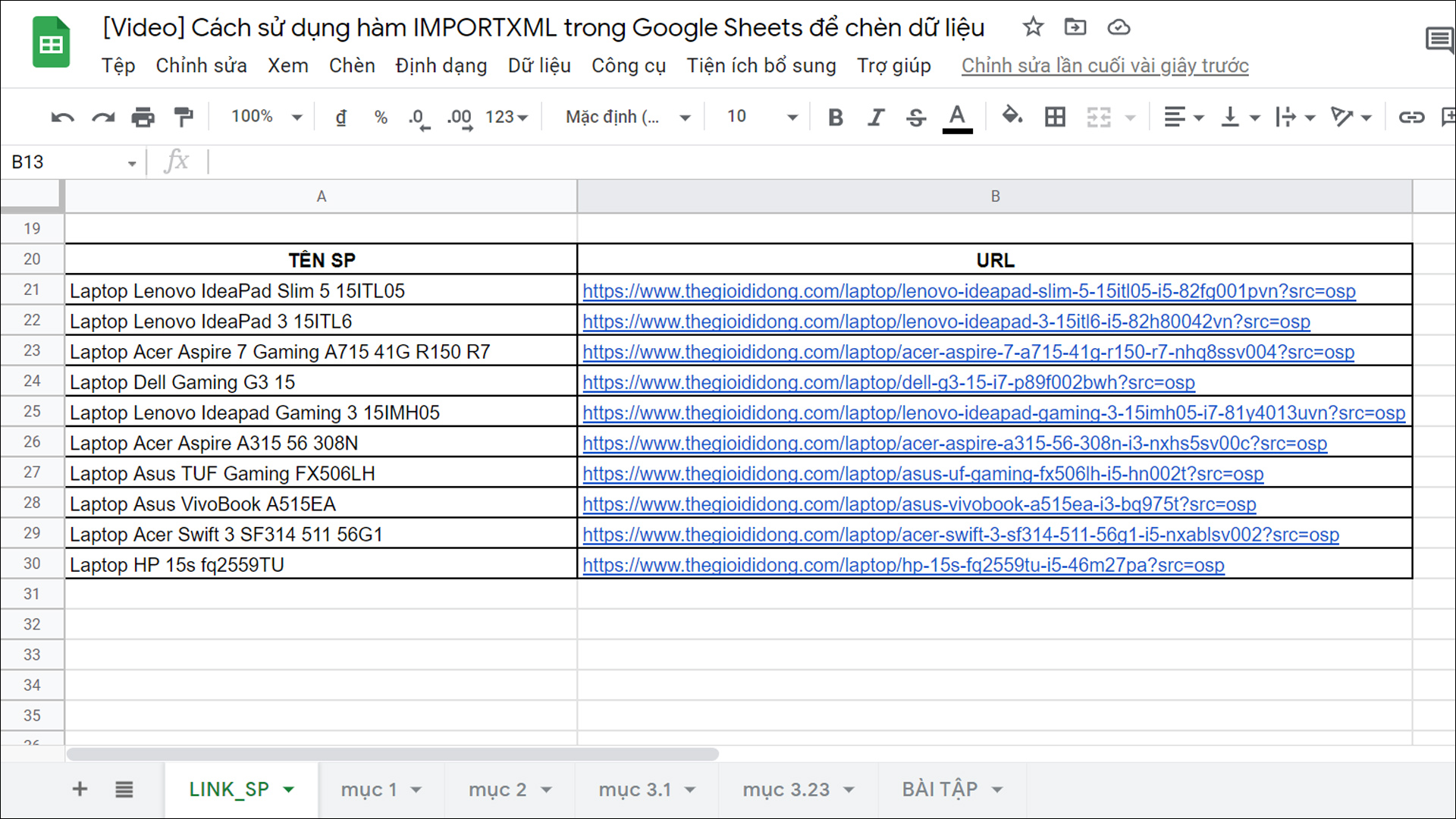Screen dimensions: 1456x819
Task: Open the Chỉnh sửa menu
Action: pos(201,66)
